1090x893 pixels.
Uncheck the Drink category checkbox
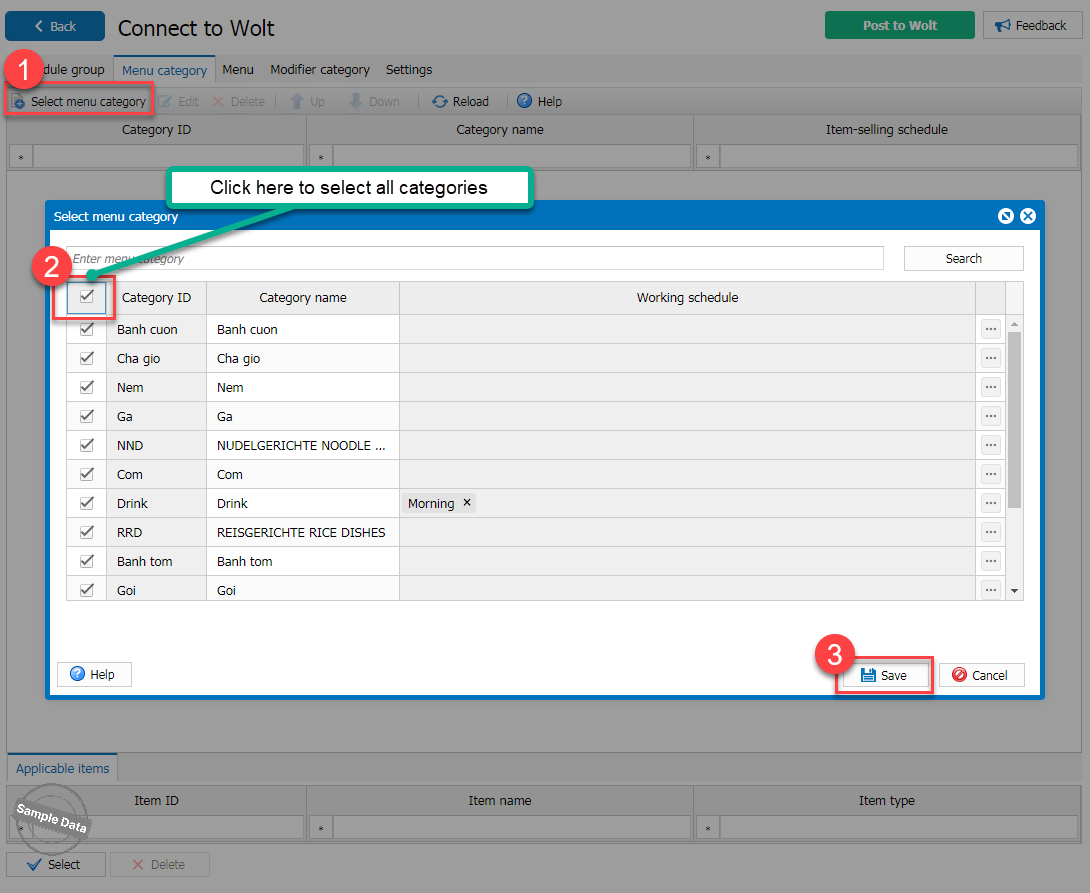(x=86, y=503)
